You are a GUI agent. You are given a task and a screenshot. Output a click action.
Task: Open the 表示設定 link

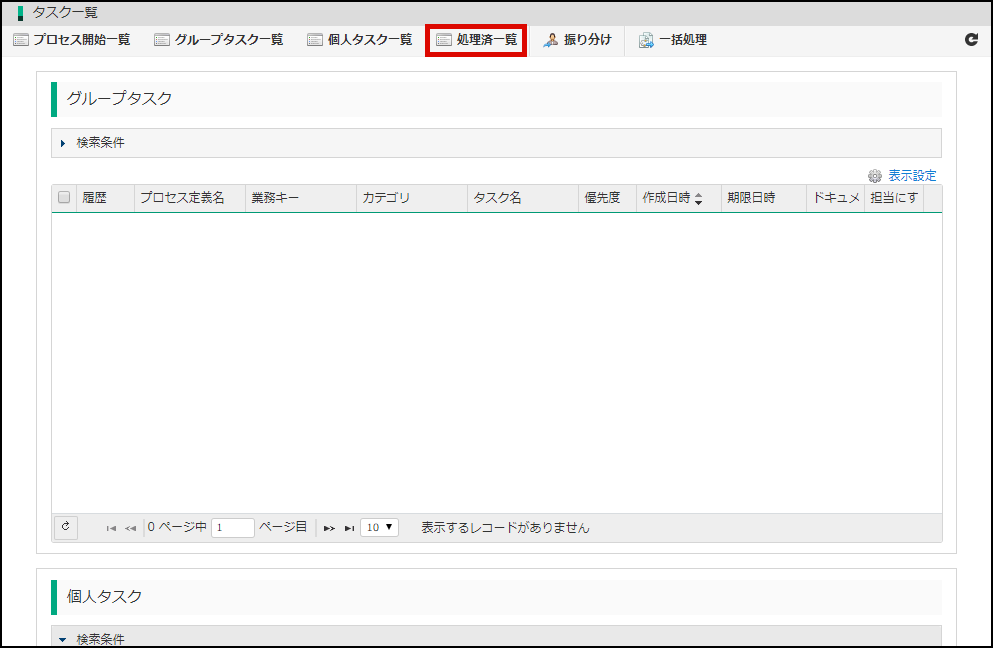pos(912,176)
